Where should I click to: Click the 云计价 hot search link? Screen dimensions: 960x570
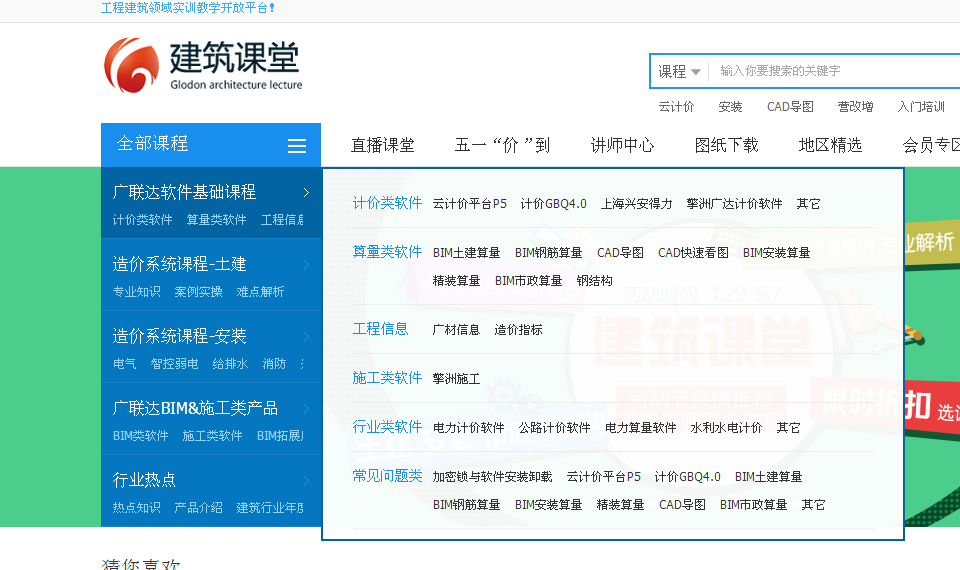pyautogui.click(x=676, y=107)
